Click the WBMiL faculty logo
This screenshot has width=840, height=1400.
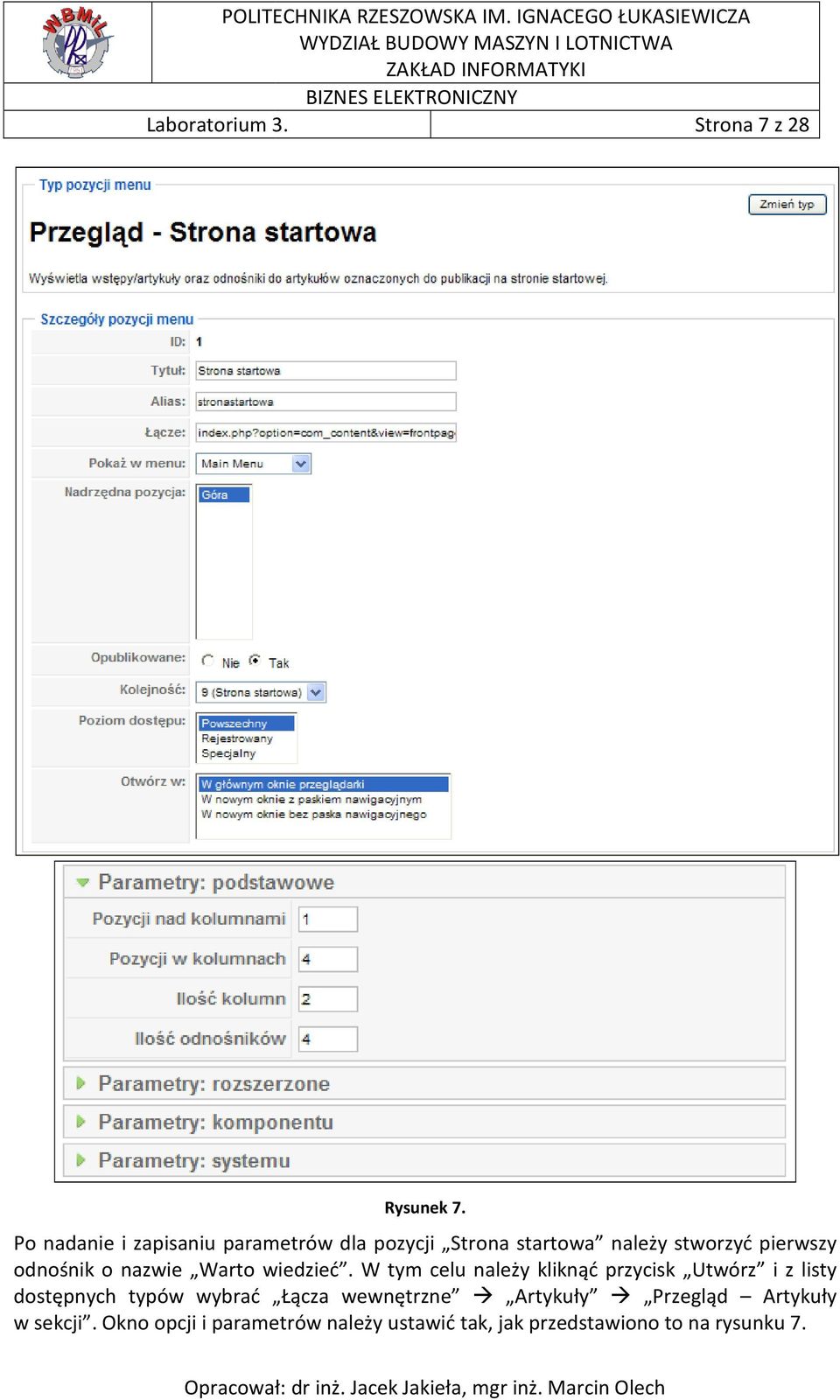[77, 42]
